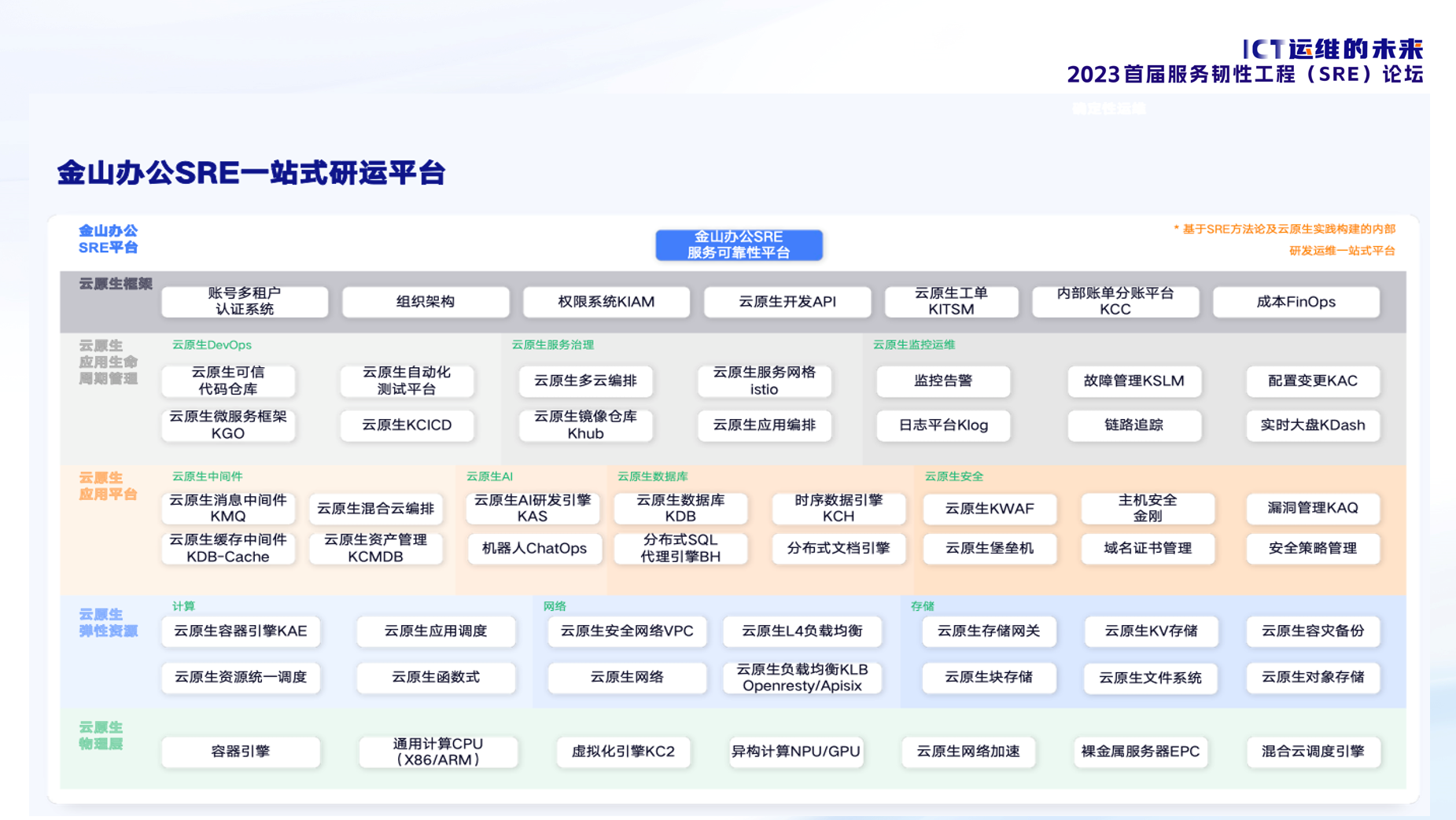The height and width of the screenshot is (820, 1456).
Task: Select the 云原生KWAF box
Action: (990, 508)
